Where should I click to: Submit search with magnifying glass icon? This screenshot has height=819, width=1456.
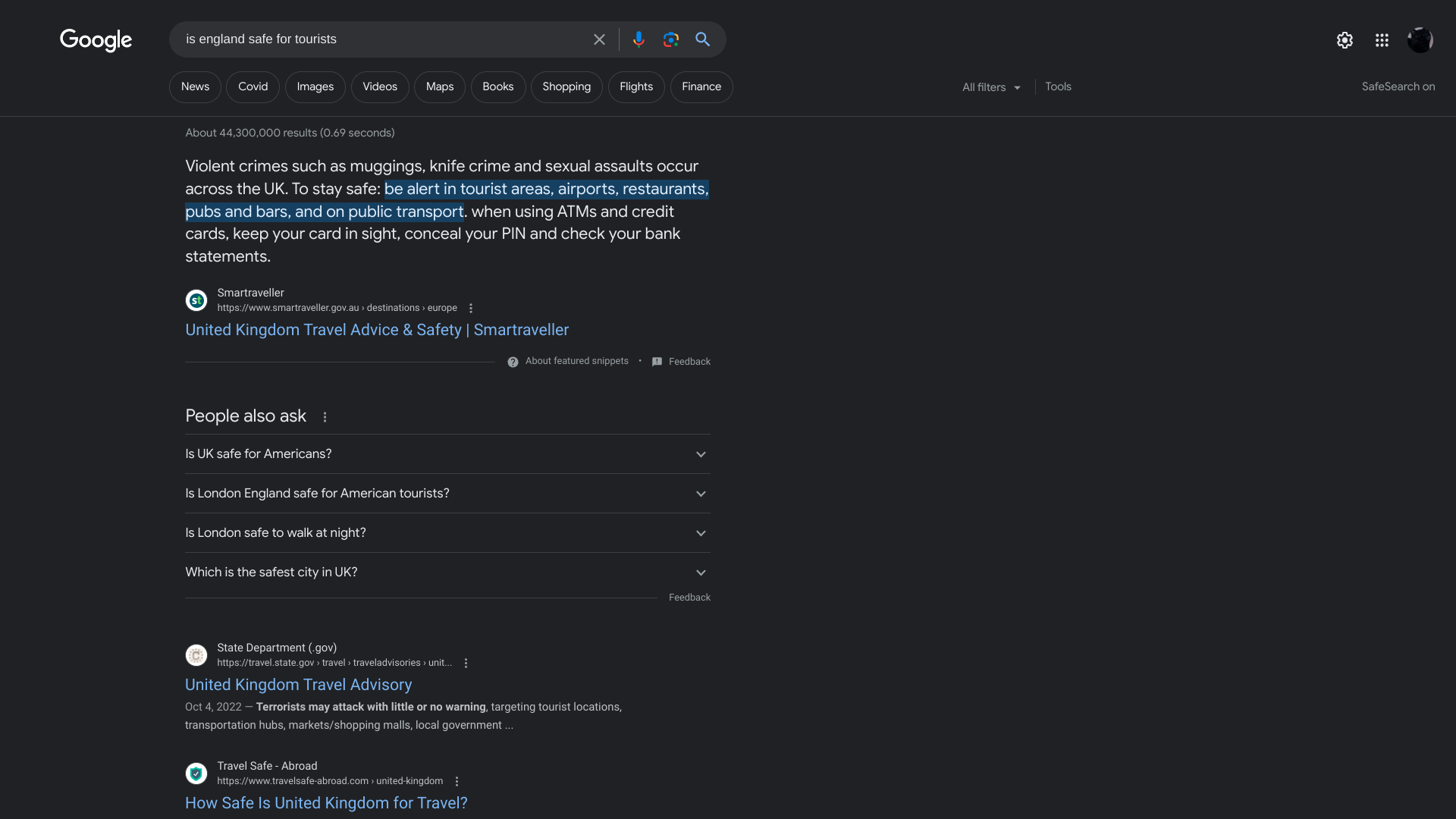click(x=703, y=39)
